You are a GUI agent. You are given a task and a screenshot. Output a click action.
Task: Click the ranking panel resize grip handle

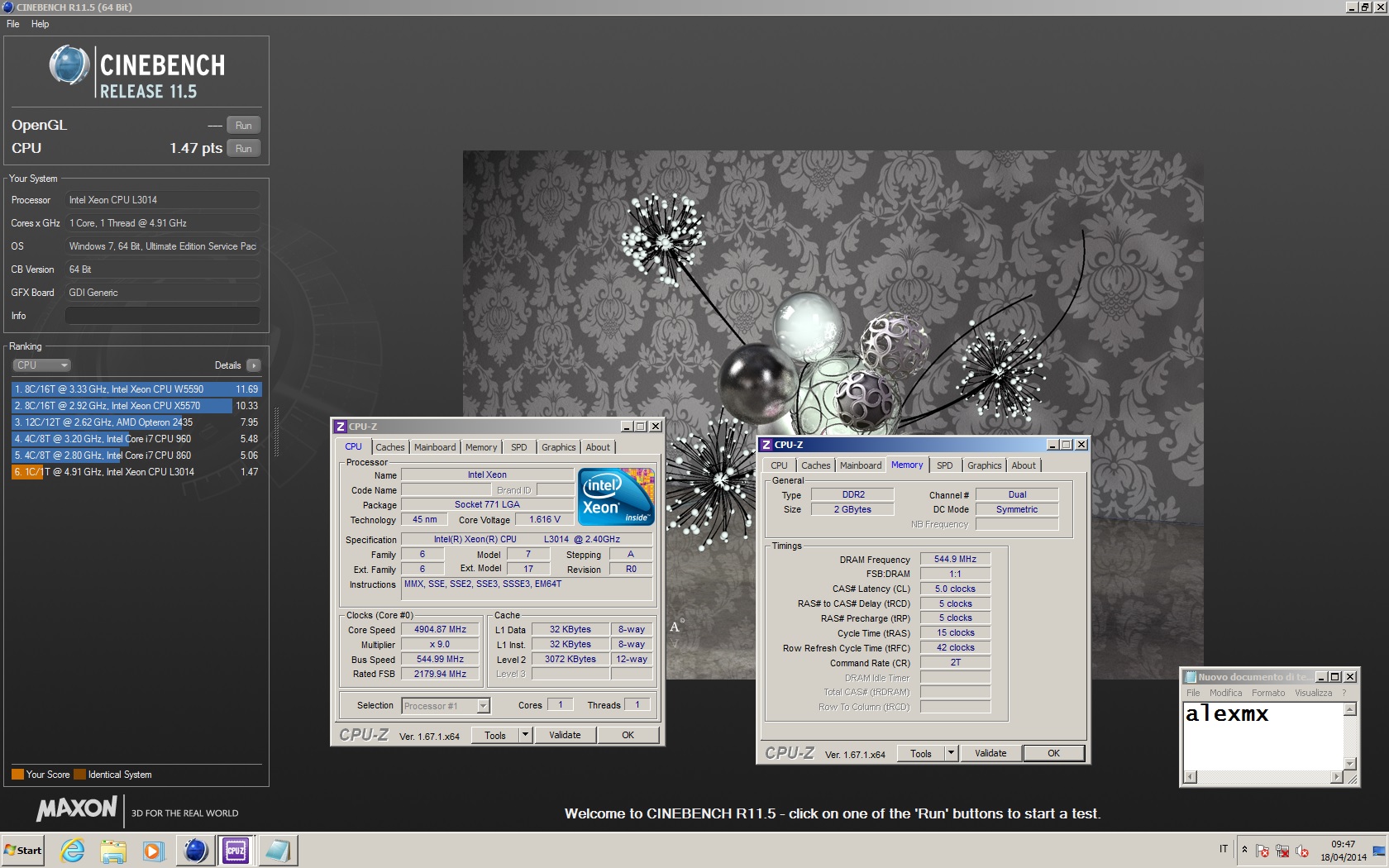click(x=276, y=432)
